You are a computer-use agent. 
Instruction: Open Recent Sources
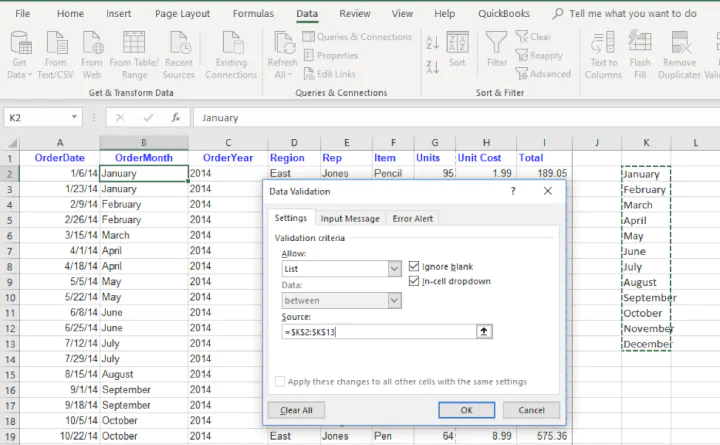pos(179,55)
